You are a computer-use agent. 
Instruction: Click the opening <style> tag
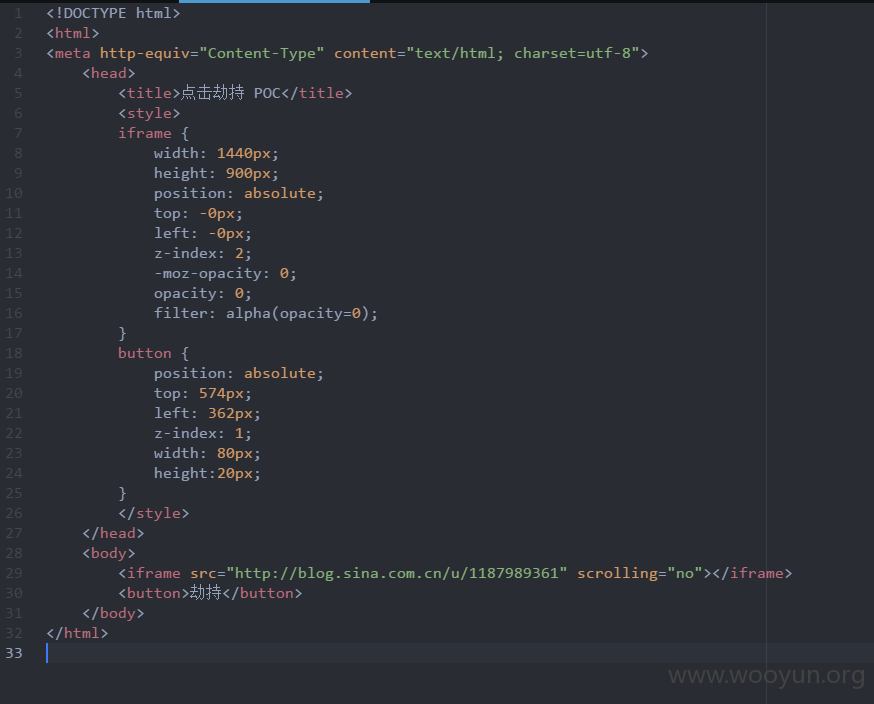coord(149,113)
